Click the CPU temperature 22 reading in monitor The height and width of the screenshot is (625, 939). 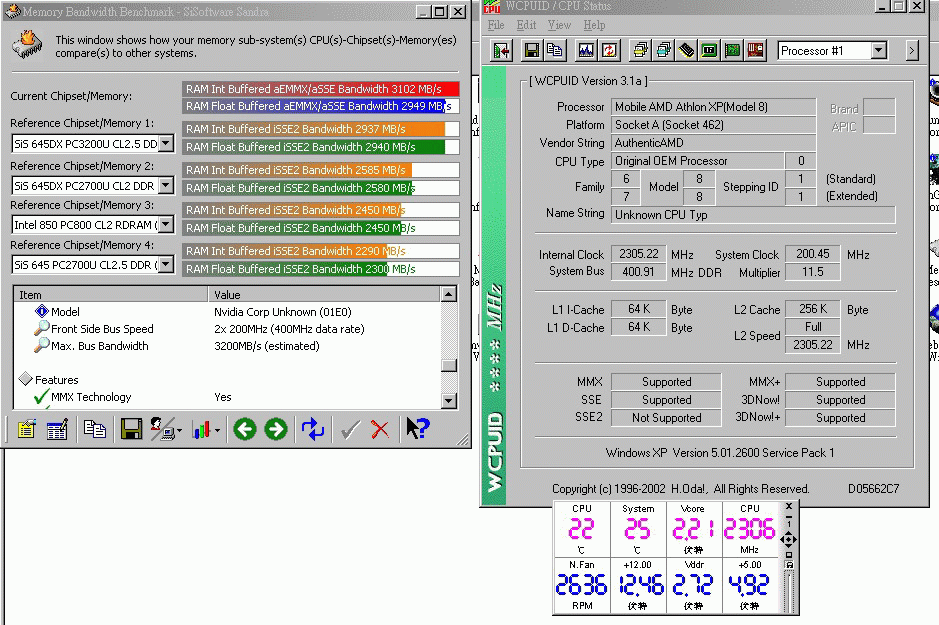[581, 529]
